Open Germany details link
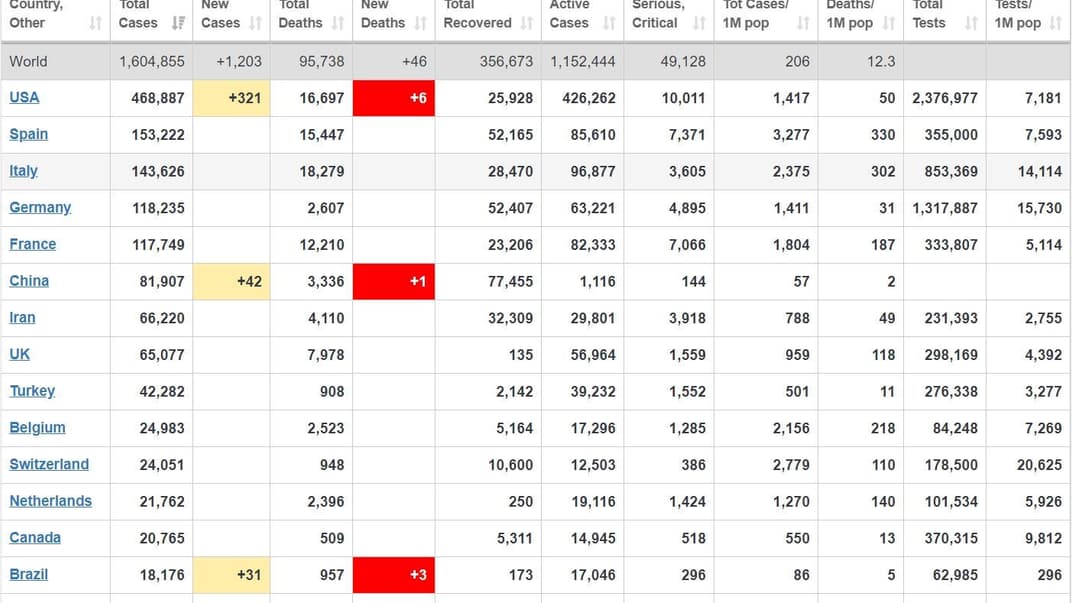Screen dimensions: 1072x603 [x=40, y=207]
